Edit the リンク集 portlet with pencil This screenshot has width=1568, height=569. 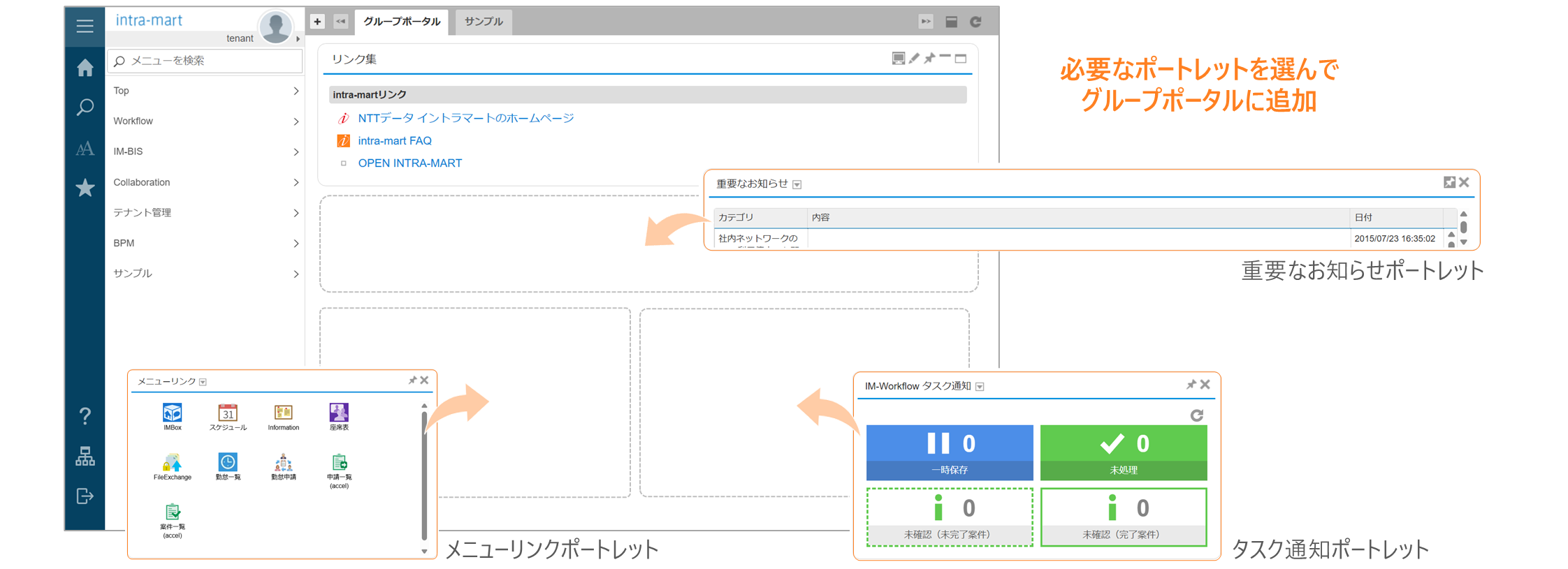[914, 59]
